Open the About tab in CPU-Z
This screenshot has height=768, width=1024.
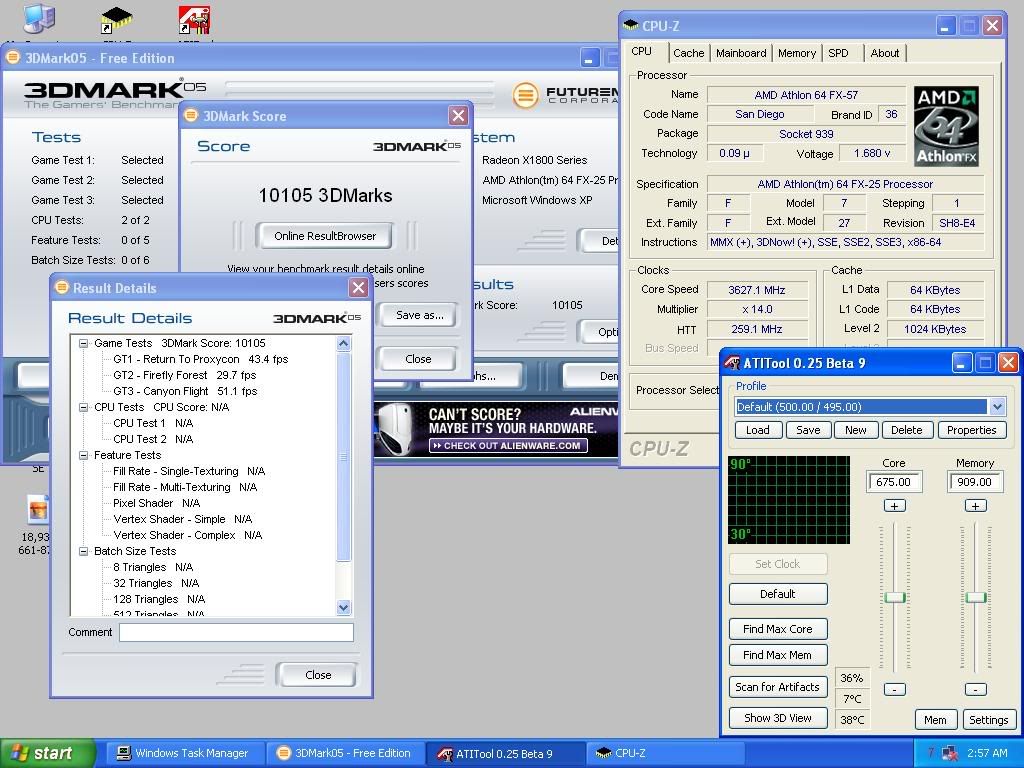884,53
